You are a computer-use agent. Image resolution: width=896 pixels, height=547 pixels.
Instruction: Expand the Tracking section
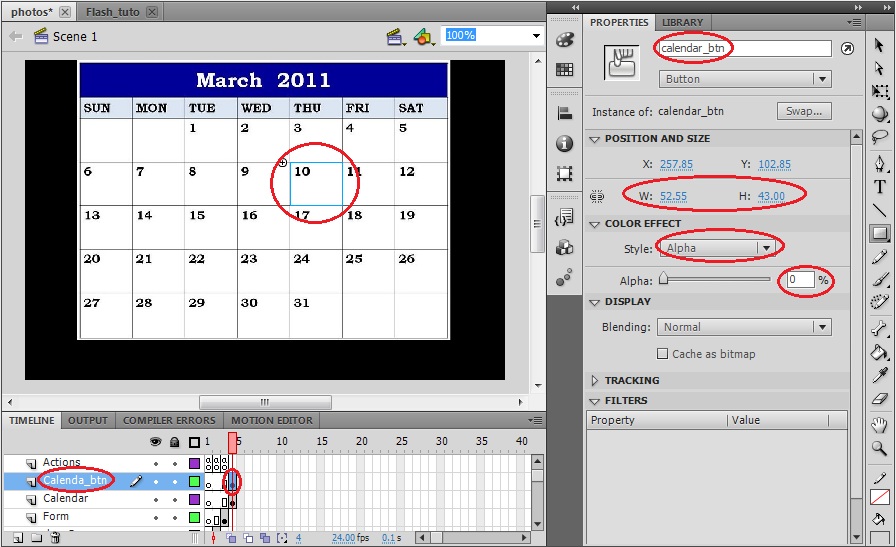[x=594, y=381]
